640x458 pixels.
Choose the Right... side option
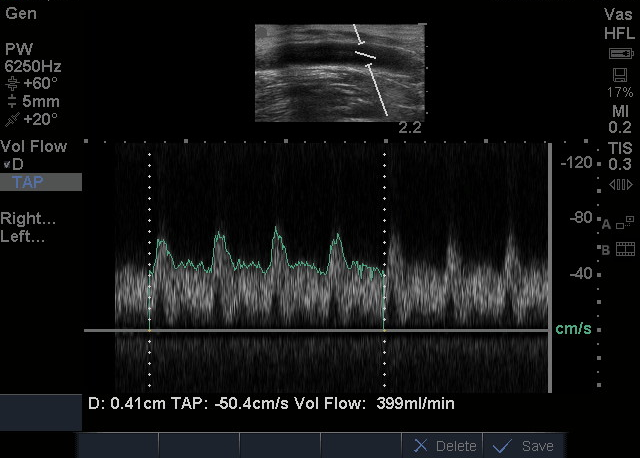pos(28,218)
